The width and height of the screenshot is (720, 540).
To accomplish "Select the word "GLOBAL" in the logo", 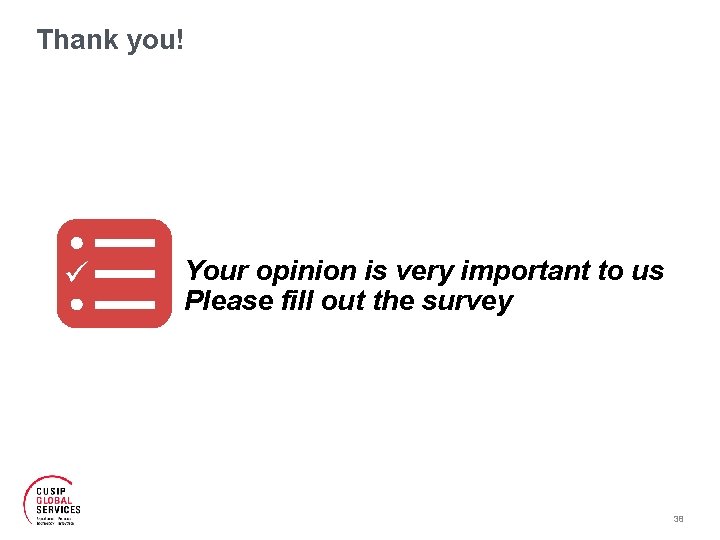I will tap(54, 501).
